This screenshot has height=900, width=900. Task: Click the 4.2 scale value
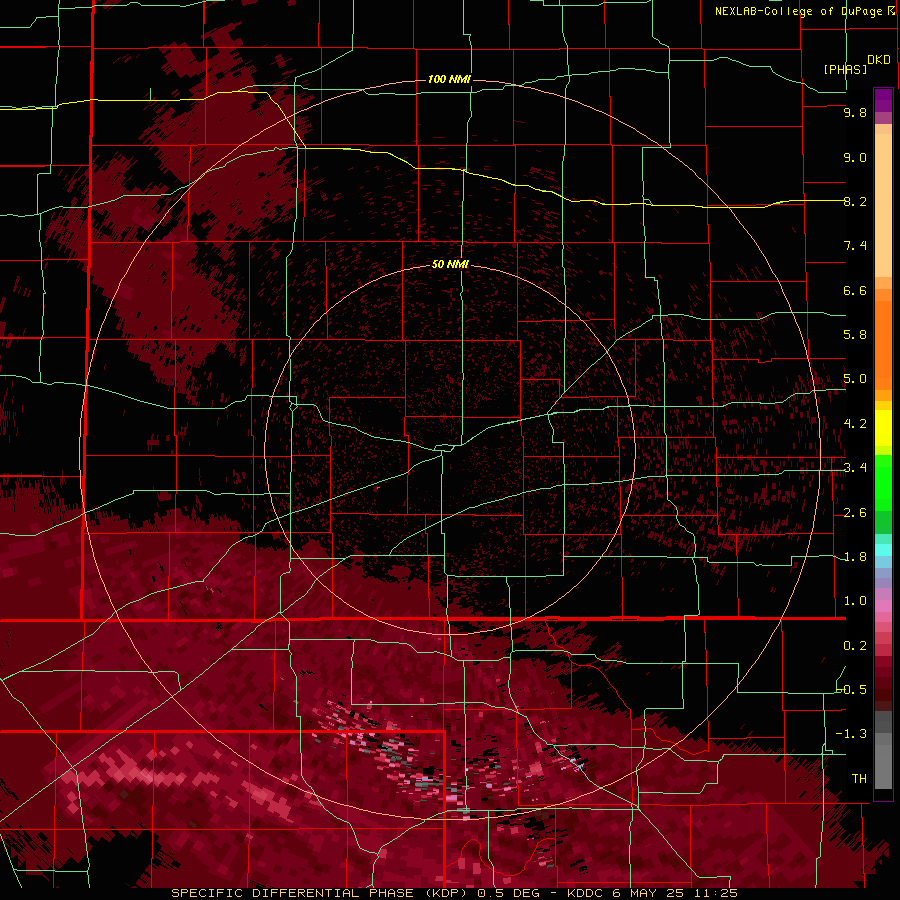(855, 424)
